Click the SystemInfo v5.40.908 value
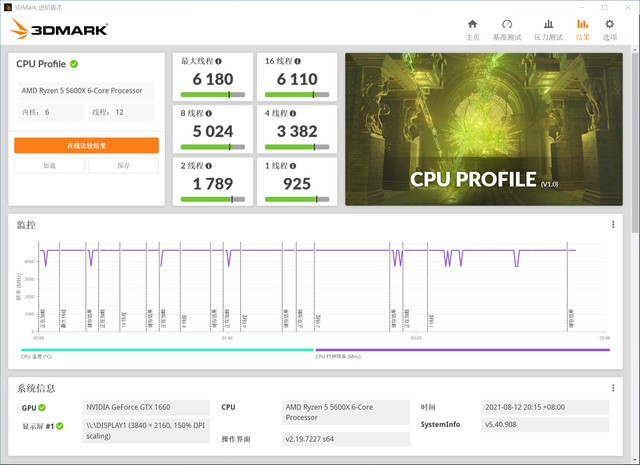Screen dimensions: 640x465 [545, 425]
